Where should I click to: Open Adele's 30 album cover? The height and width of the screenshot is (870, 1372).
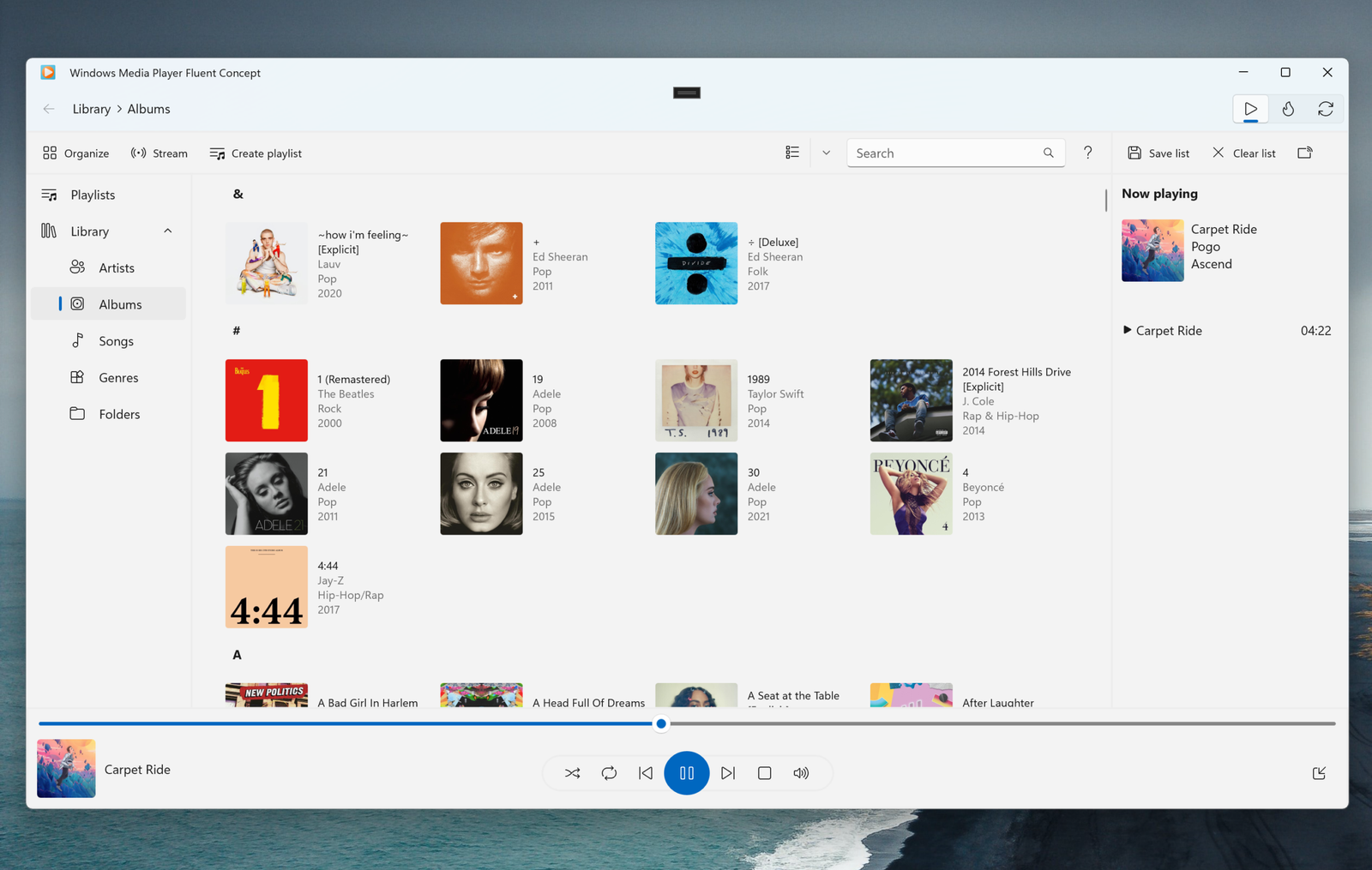click(696, 494)
